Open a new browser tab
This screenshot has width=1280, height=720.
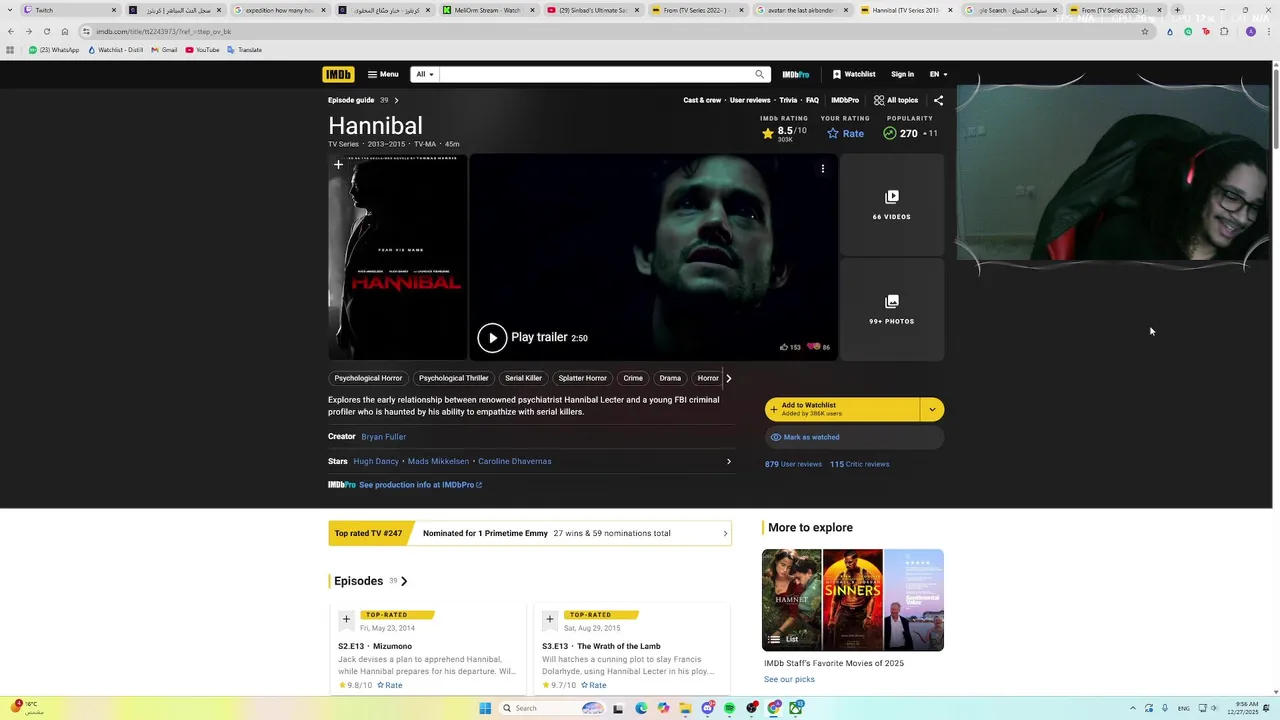click(1177, 10)
